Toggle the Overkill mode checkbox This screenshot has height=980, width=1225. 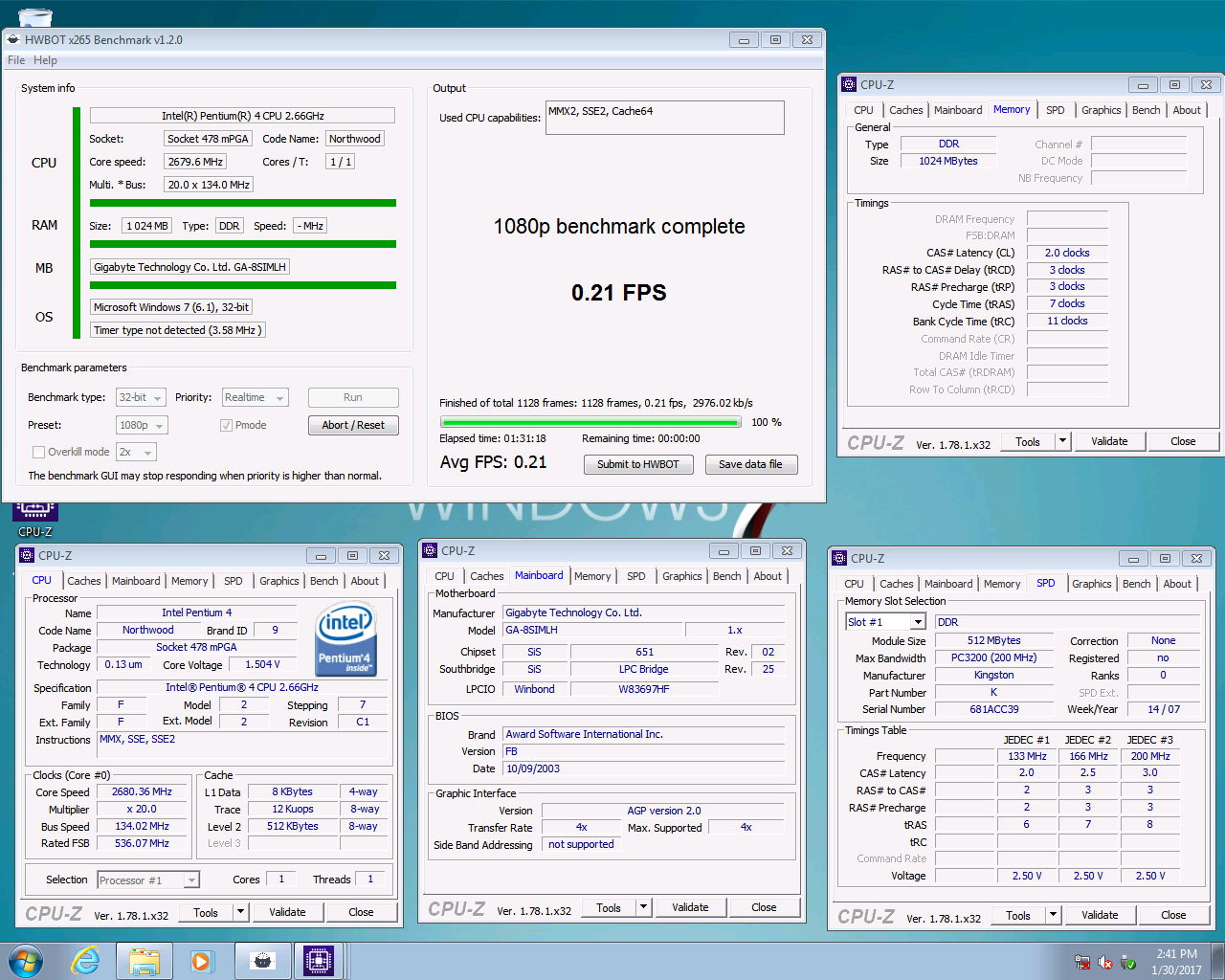pyautogui.click(x=38, y=452)
